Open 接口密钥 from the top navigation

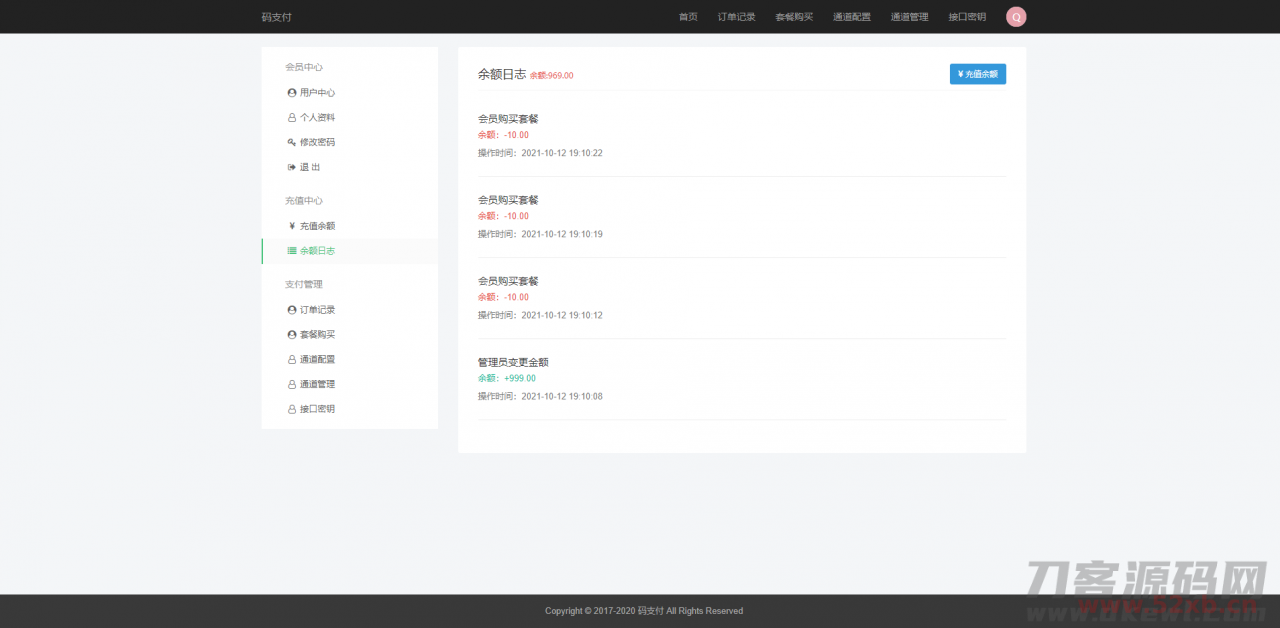(967, 17)
